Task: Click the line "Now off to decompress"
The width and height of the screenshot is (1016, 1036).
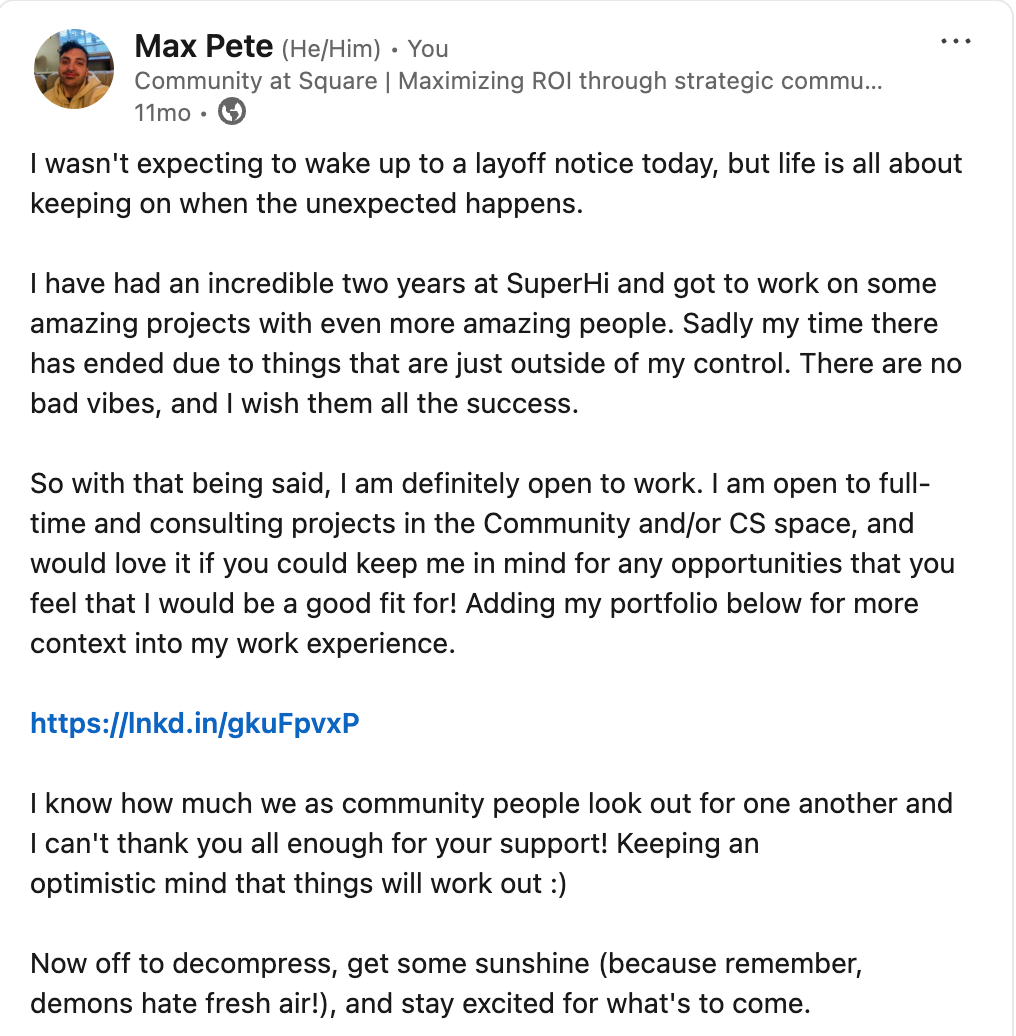Action: click(x=184, y=964)
